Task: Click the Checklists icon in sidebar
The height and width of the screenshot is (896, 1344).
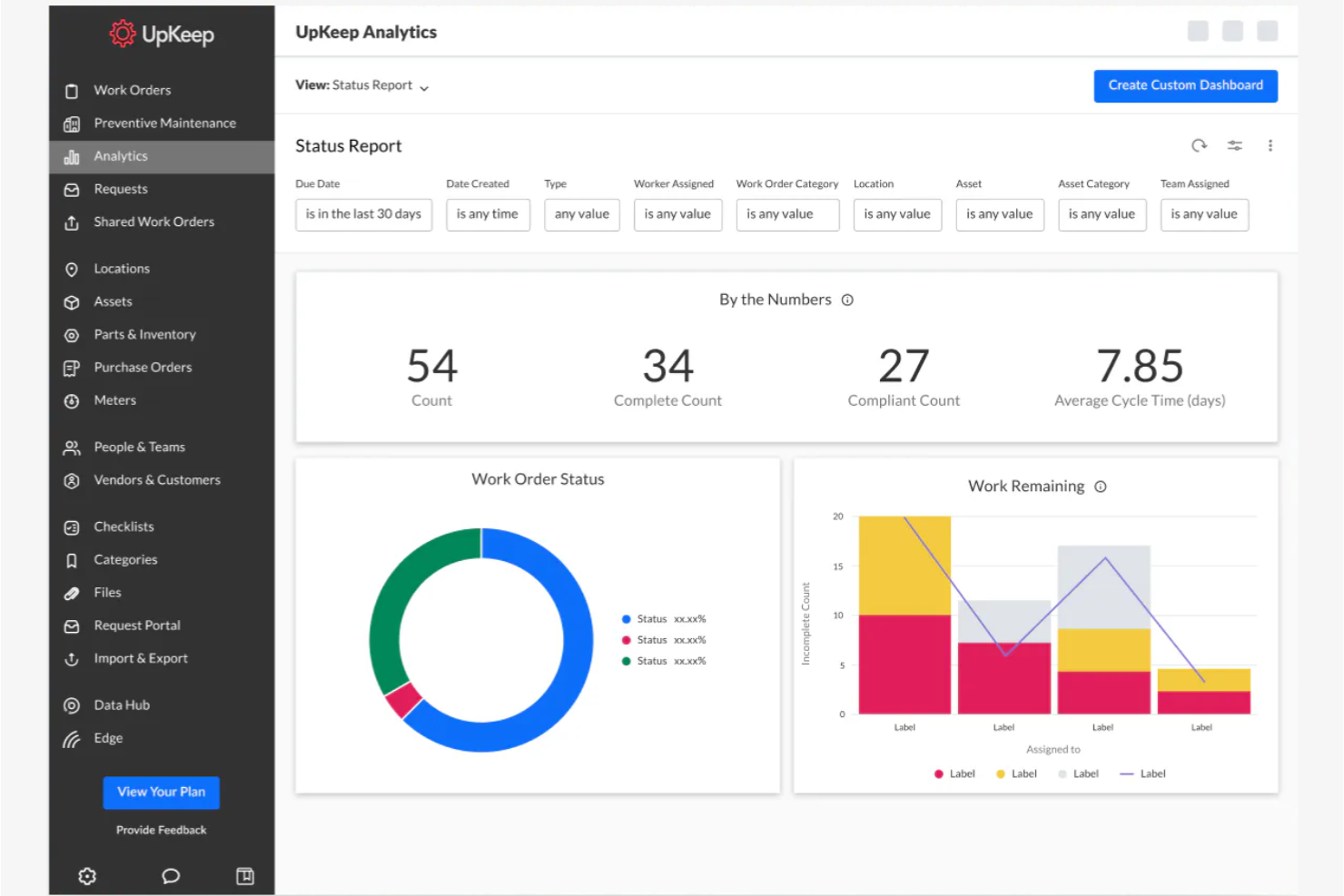Action: [72, 527]
